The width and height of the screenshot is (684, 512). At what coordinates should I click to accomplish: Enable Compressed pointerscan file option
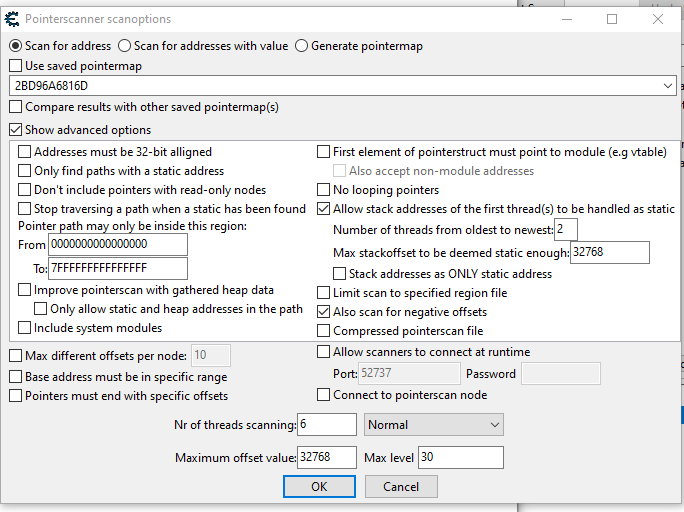click(x=324, y=331)
